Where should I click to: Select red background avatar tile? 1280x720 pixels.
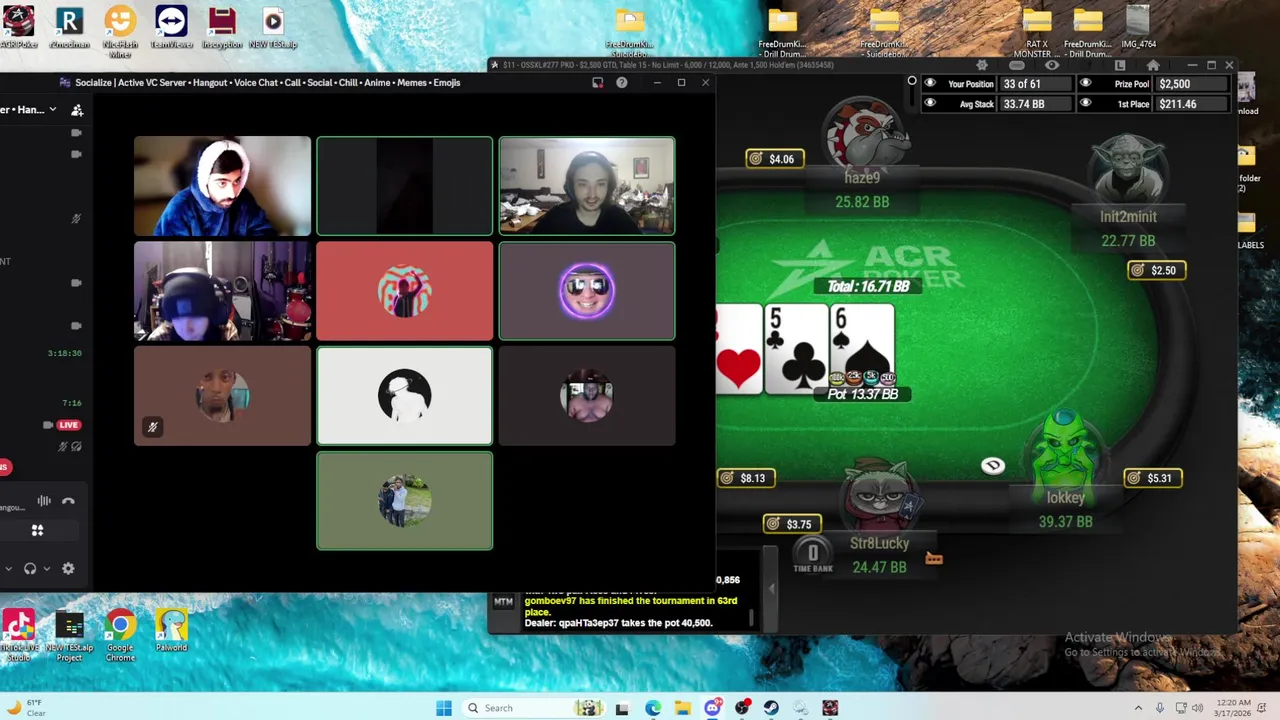tap(405, 291)
